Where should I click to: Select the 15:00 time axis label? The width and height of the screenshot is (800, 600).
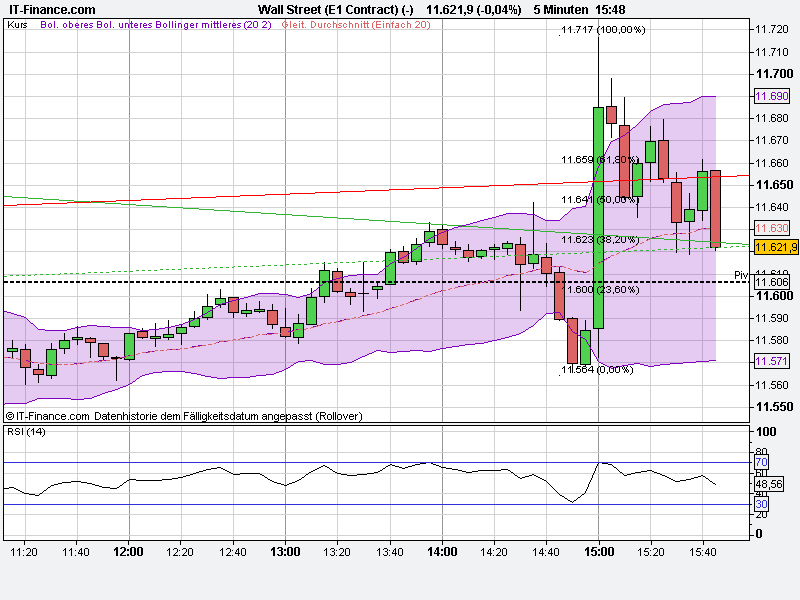(598, 549)
